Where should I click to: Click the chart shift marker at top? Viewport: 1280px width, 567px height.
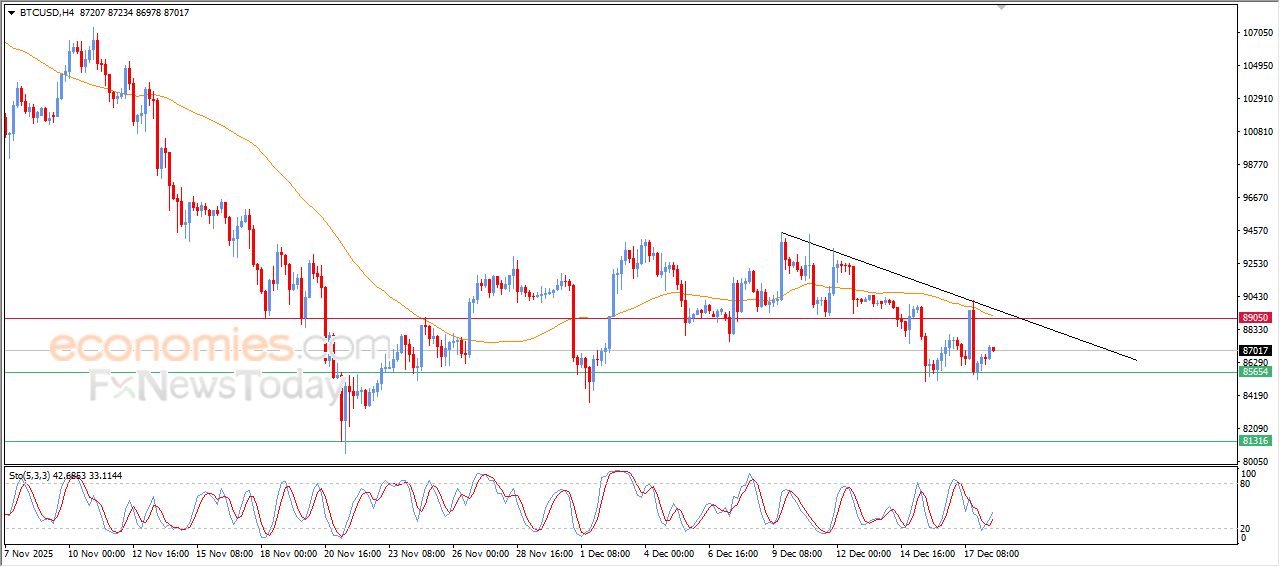click(x=1001, y=7)
